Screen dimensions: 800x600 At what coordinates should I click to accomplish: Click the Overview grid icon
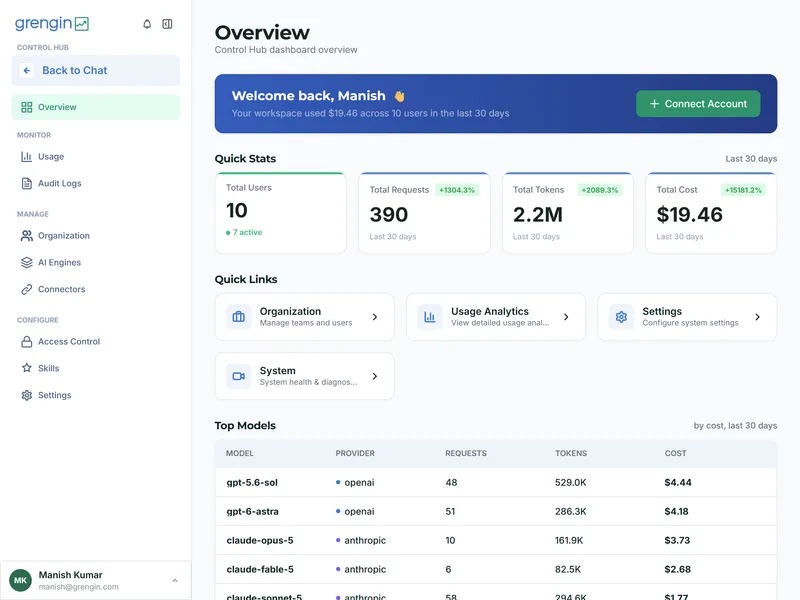tap(27, 107)
